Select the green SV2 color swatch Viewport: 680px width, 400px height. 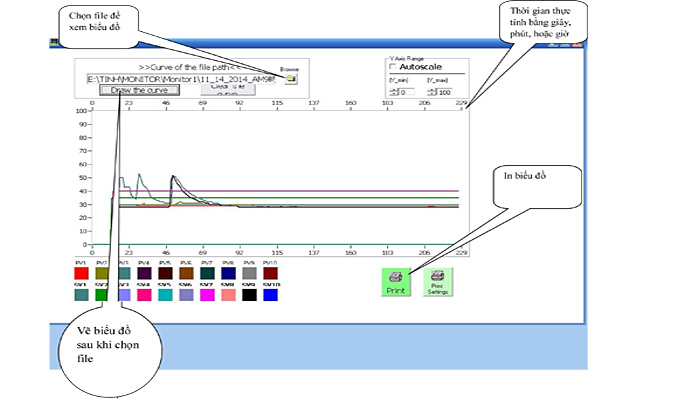coord(101,295)
